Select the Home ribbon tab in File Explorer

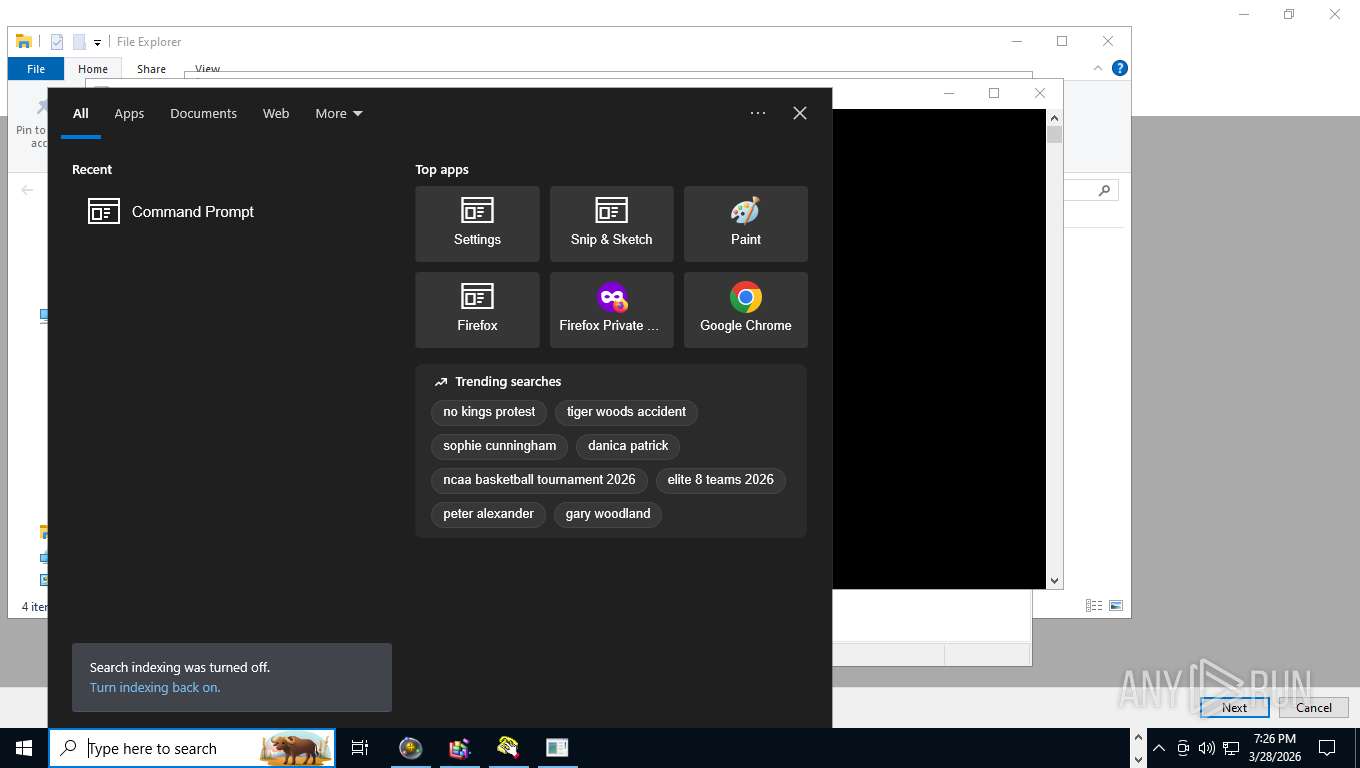point(93,69)
